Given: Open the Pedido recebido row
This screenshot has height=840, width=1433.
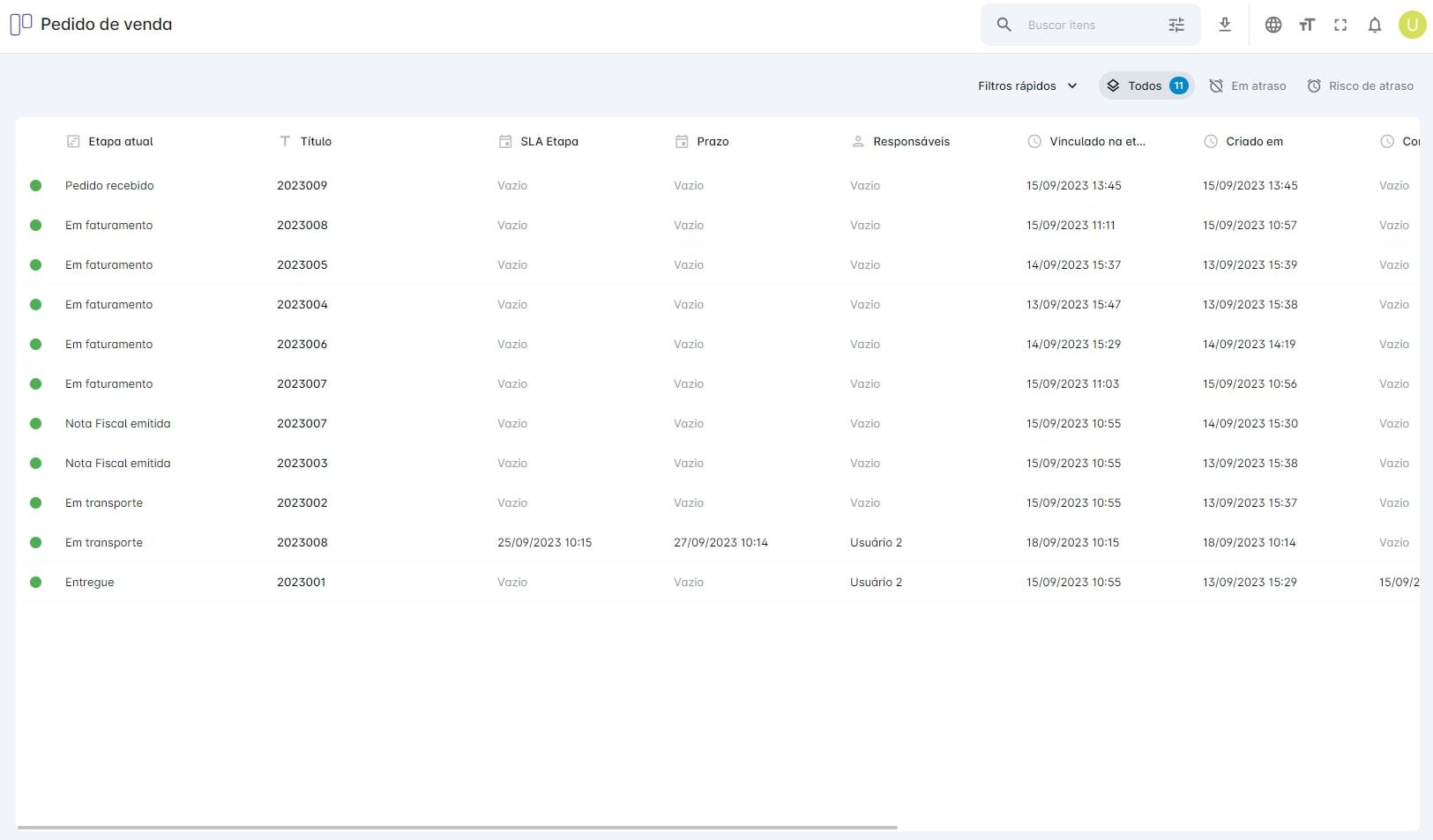Looking at the screenshot, I should pos(718,185).
